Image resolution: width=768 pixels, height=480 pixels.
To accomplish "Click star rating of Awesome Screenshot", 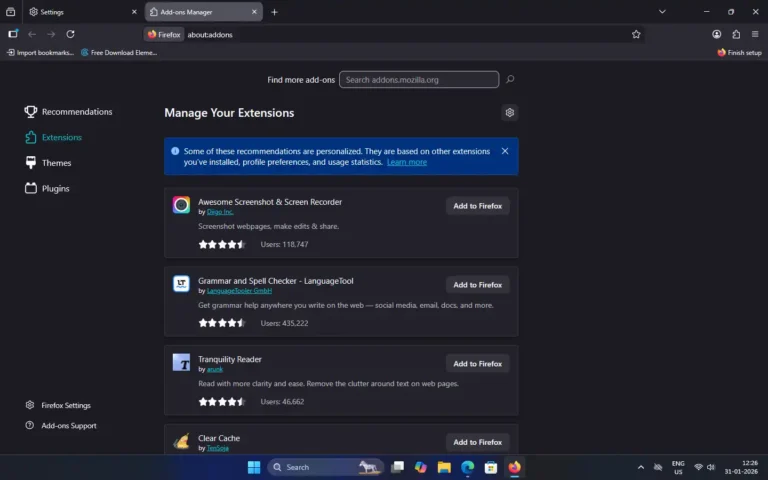I will pos(222,244).
